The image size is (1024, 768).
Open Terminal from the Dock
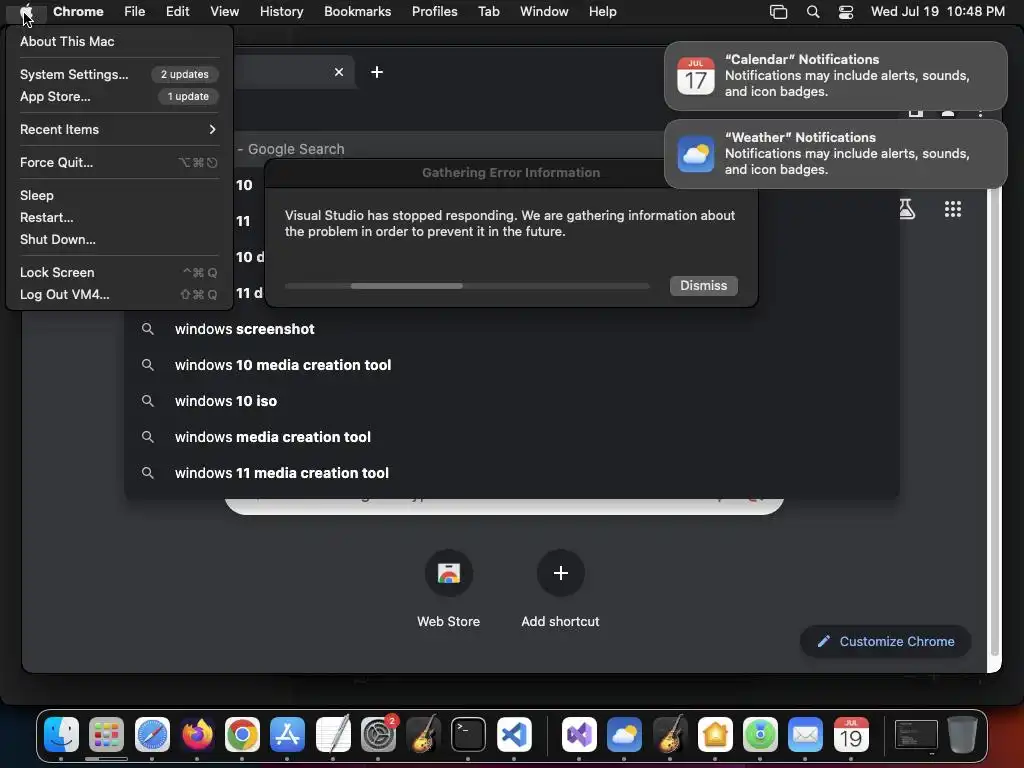pos(468,735)
